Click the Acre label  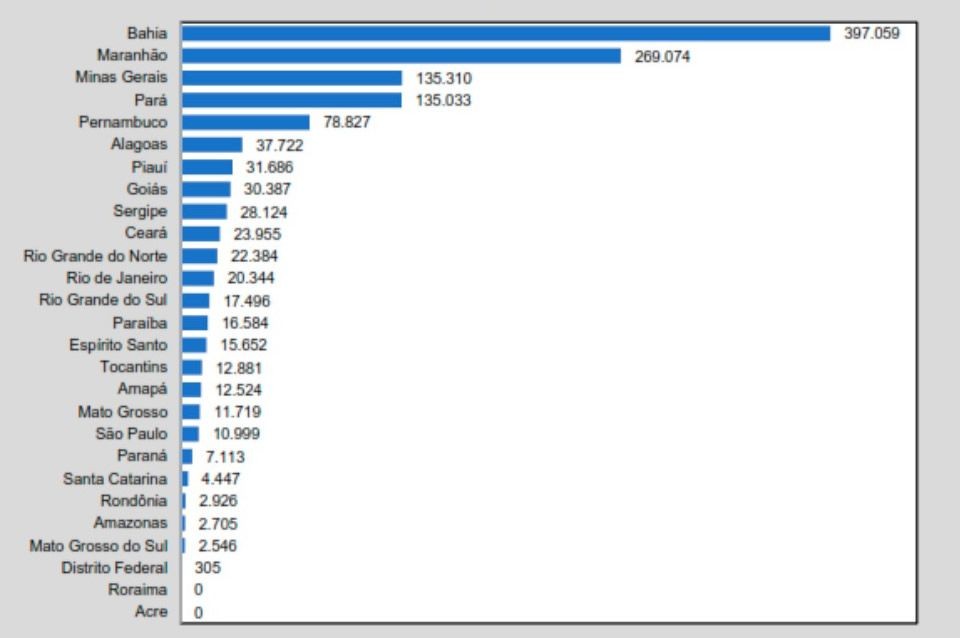[151, 611]
